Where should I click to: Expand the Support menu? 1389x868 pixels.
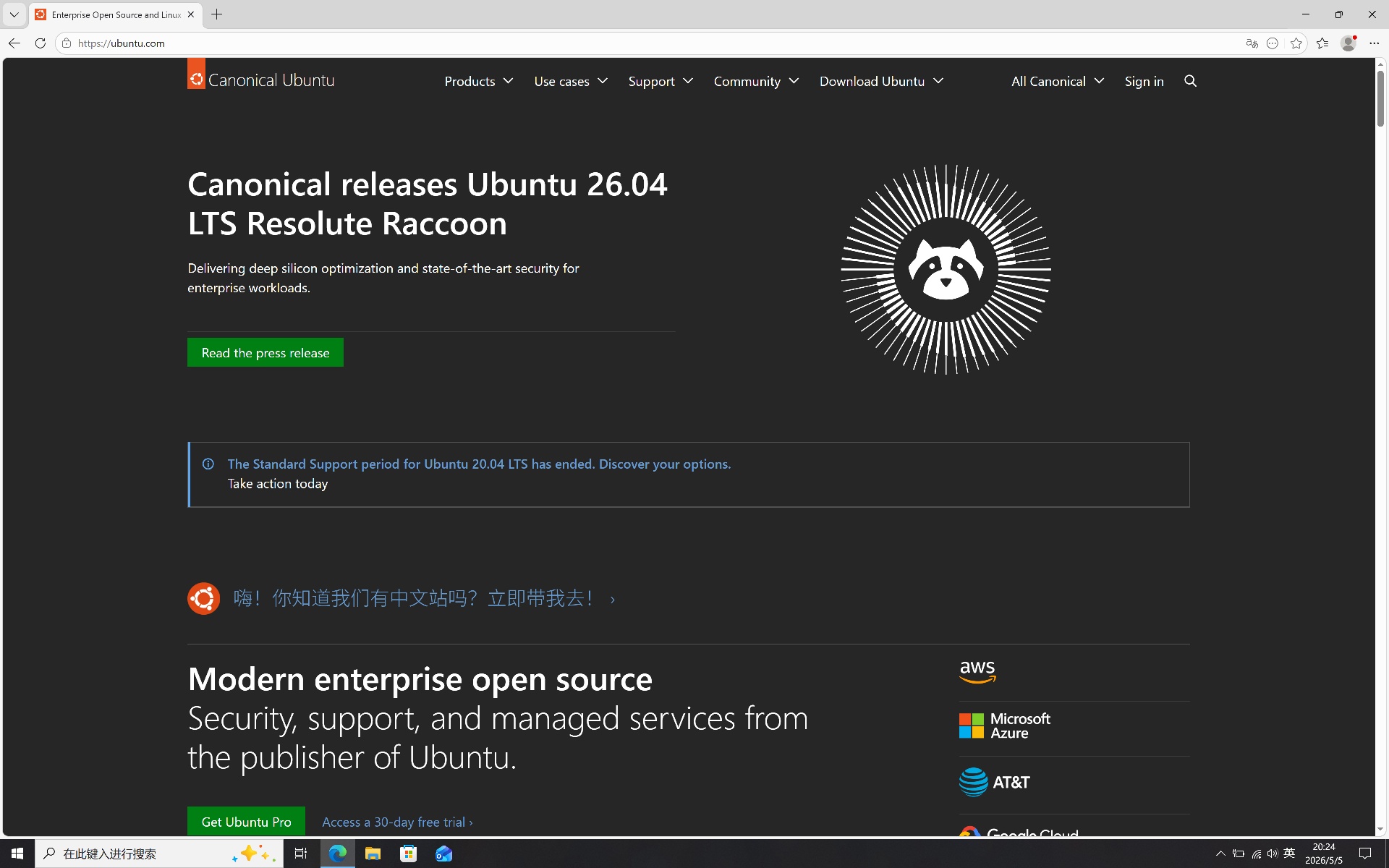(660, 81)
